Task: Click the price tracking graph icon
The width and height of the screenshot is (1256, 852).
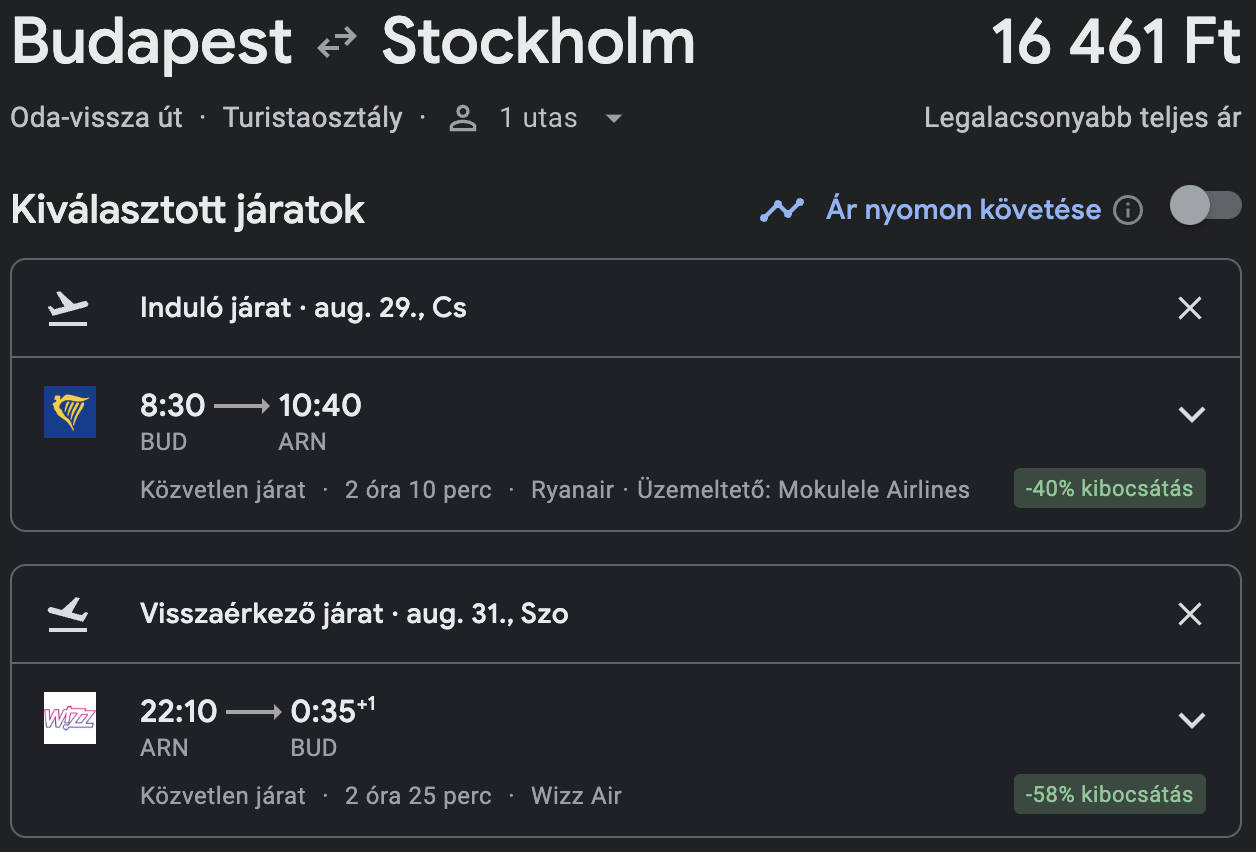Action: click(x=781, y=210)
